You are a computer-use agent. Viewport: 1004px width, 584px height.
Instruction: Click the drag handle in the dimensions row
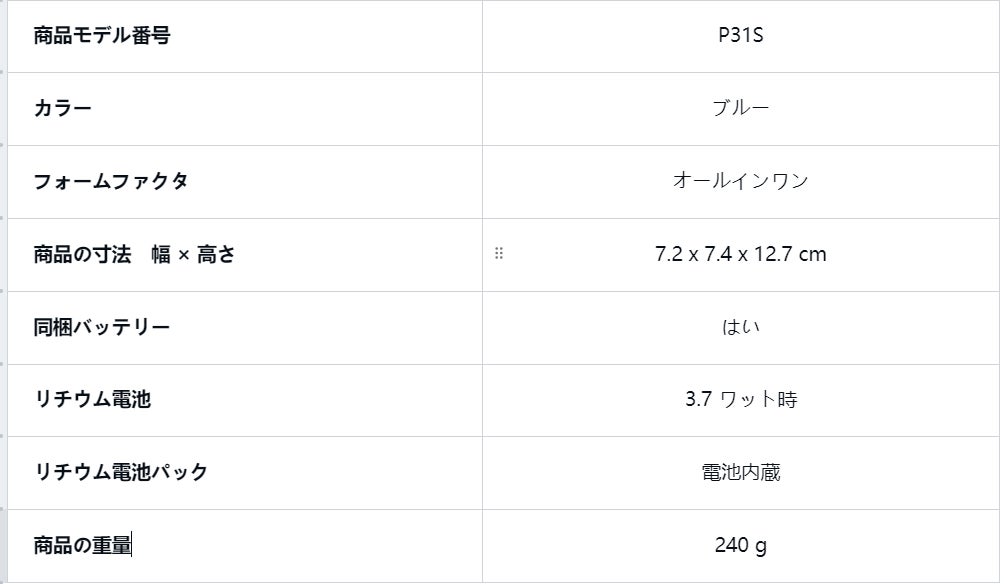pos(499,254)
